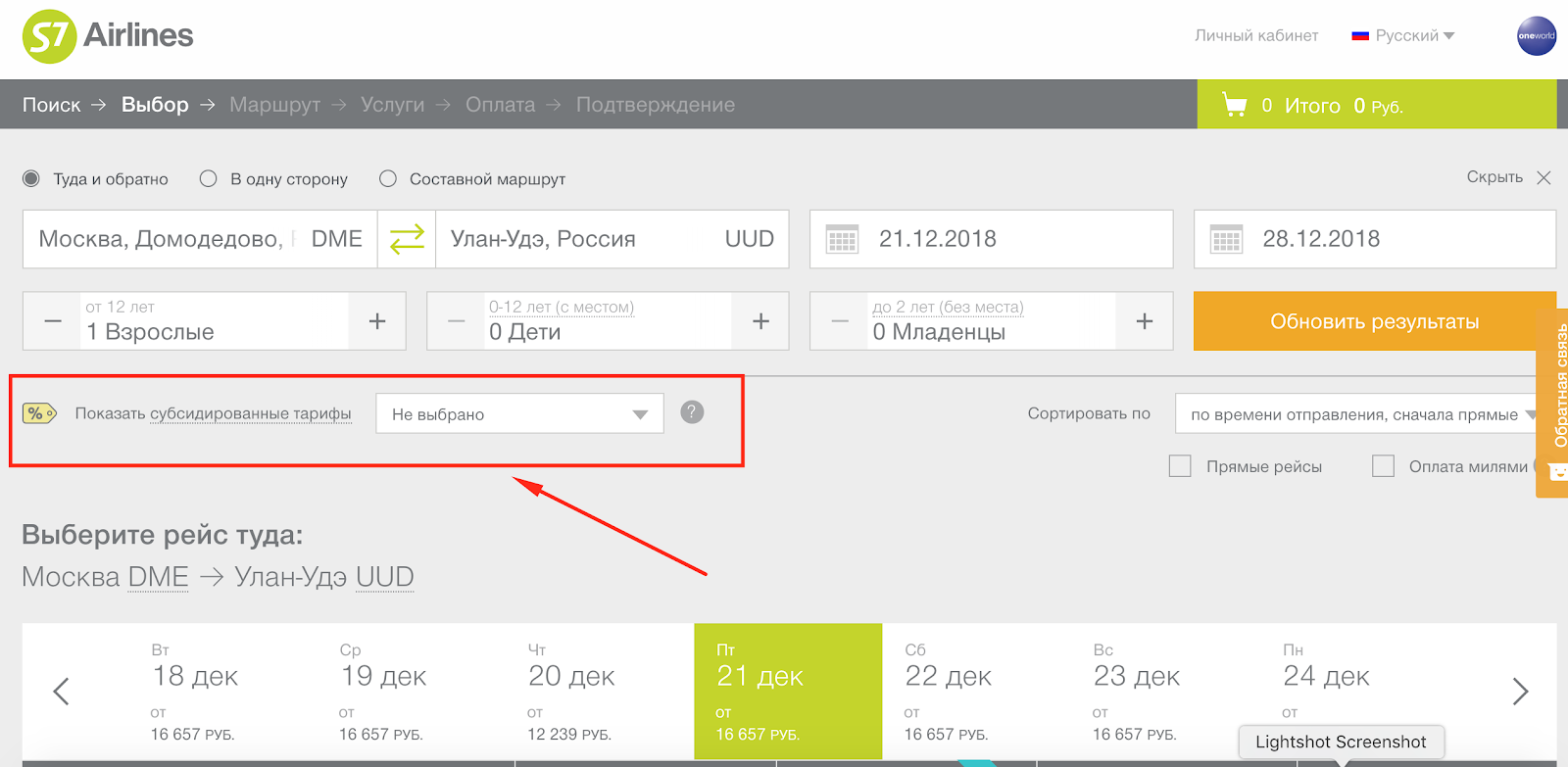This screenshot has height=767, width=1568.
Task: Decrease number of children
Action: pyautogui.click(x=457, y=321)
